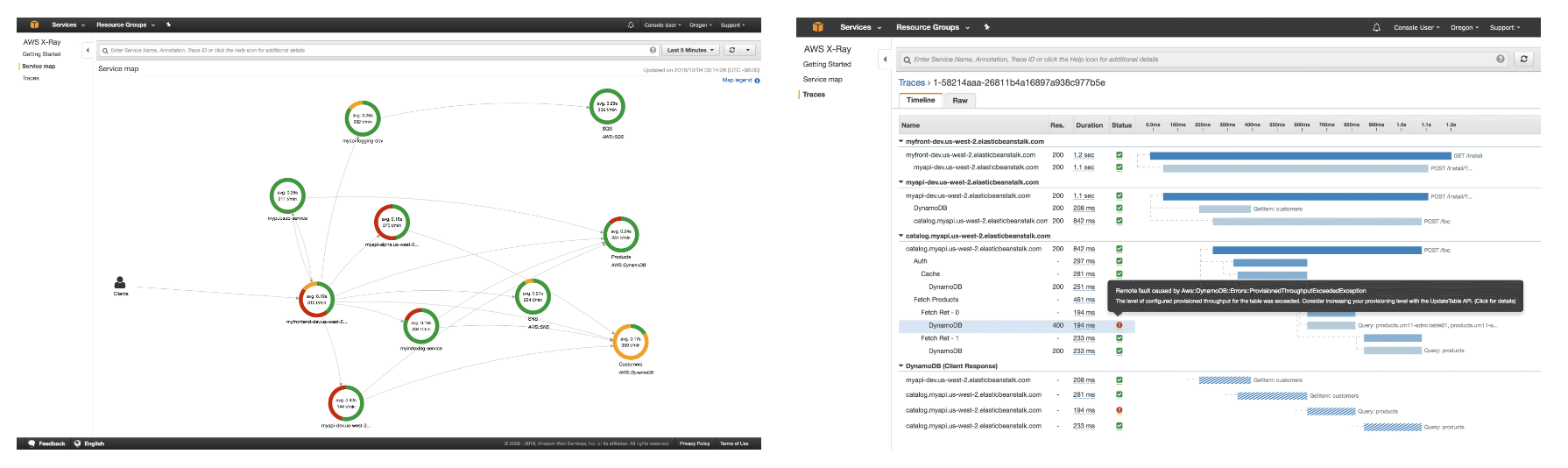Select the SQS node circle on the map
Screen dimensions: 1568x468
(607, 107)
